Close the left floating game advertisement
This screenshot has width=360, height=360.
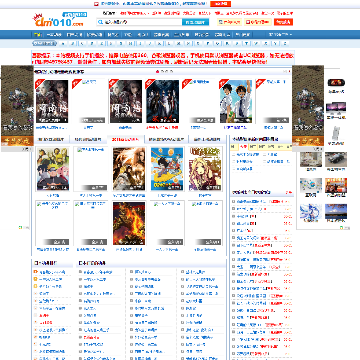pos(28,149)
